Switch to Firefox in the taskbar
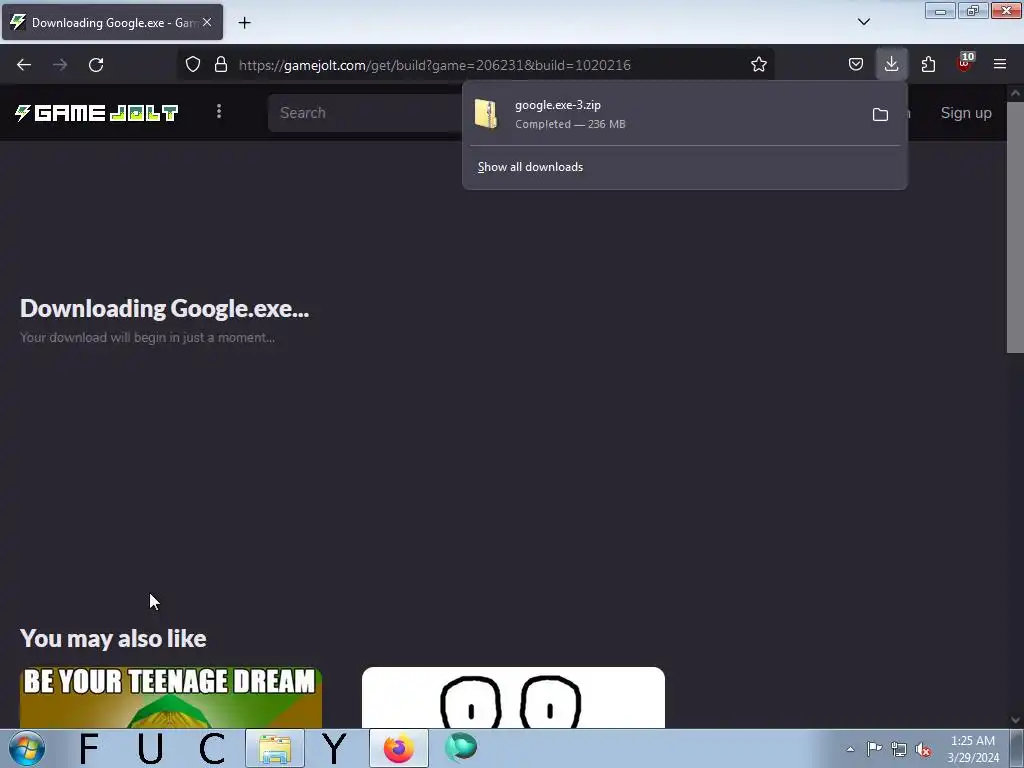Image resolution: width=1024 pixels, height=768 pixels. coord(398,748)
